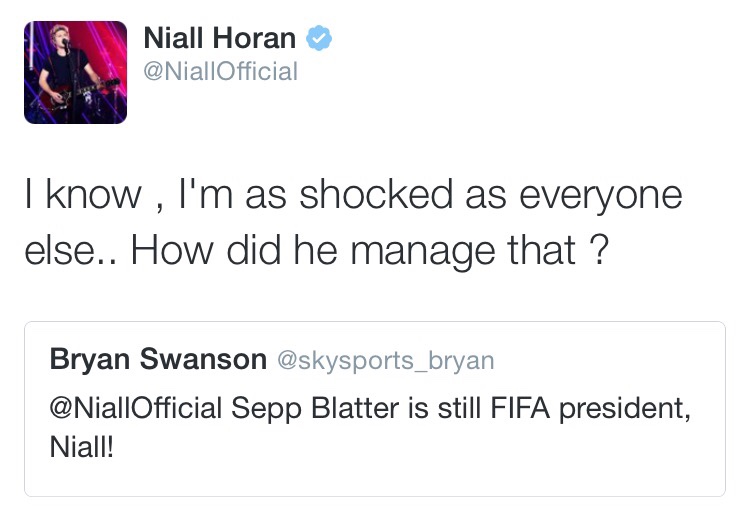Image resolution: width=750 pixels, height=512 pixels.
Task: Click the @NiallOfficial mention in quoted tweet
Action: pyautogui.click(x=136, y=408)
